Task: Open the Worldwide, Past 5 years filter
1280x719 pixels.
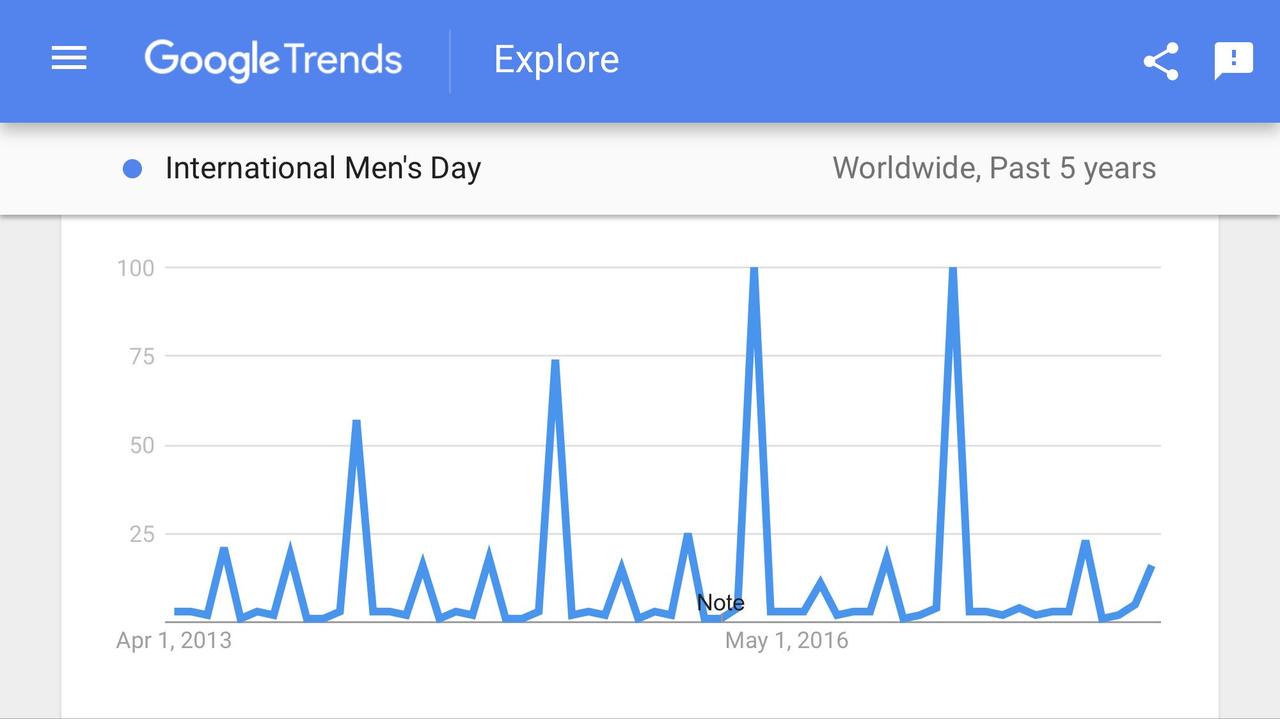Action: pos(993,168)
